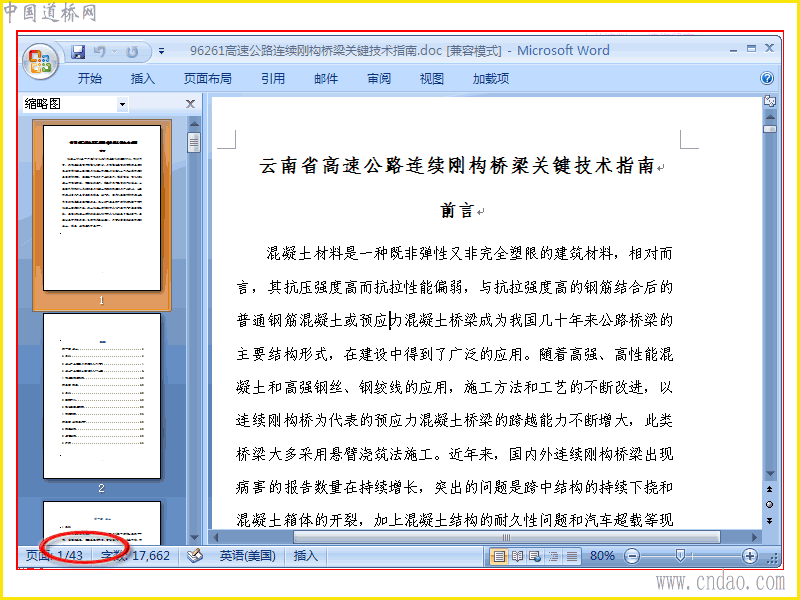Switch to the 页面布局 ribbon tab
The width and height of the screenshot is (800, 600).
click(208, 79)
